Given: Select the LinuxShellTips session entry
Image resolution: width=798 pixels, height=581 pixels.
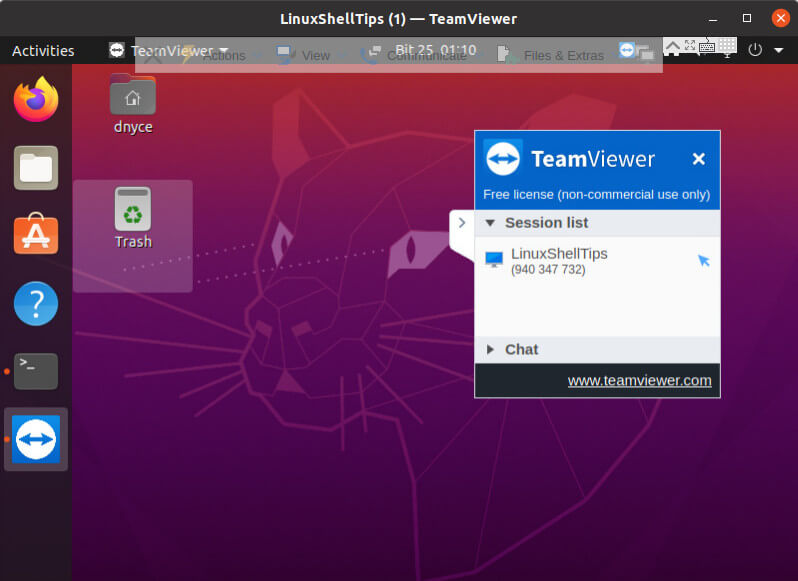Looking at the screenshot, I should [597, 261].
